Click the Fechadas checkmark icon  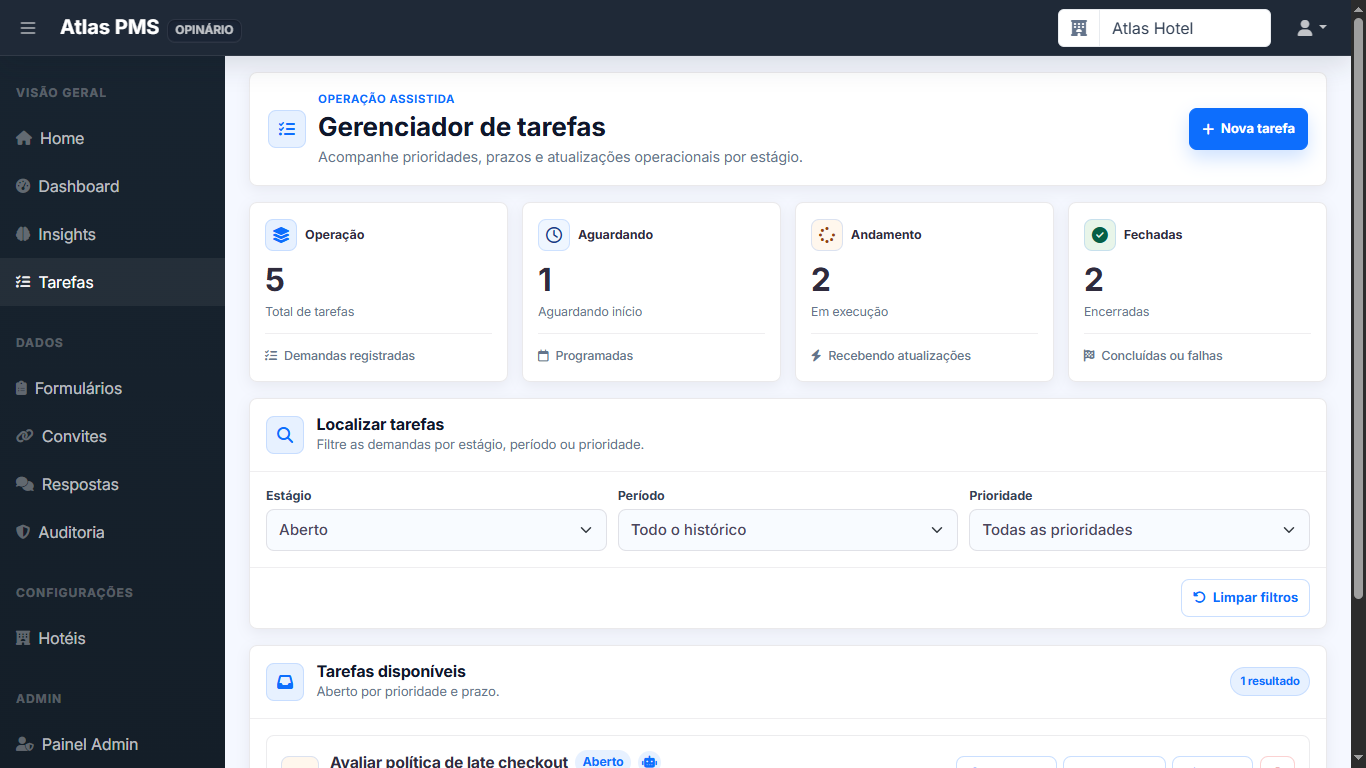tap(1100, 235)
